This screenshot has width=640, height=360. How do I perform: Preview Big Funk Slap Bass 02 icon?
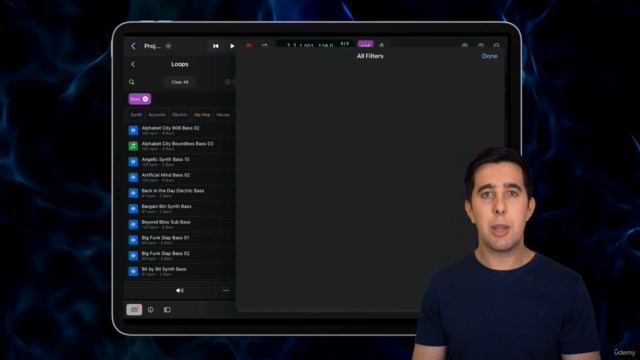pyautogui.click(x=133, y=256)
